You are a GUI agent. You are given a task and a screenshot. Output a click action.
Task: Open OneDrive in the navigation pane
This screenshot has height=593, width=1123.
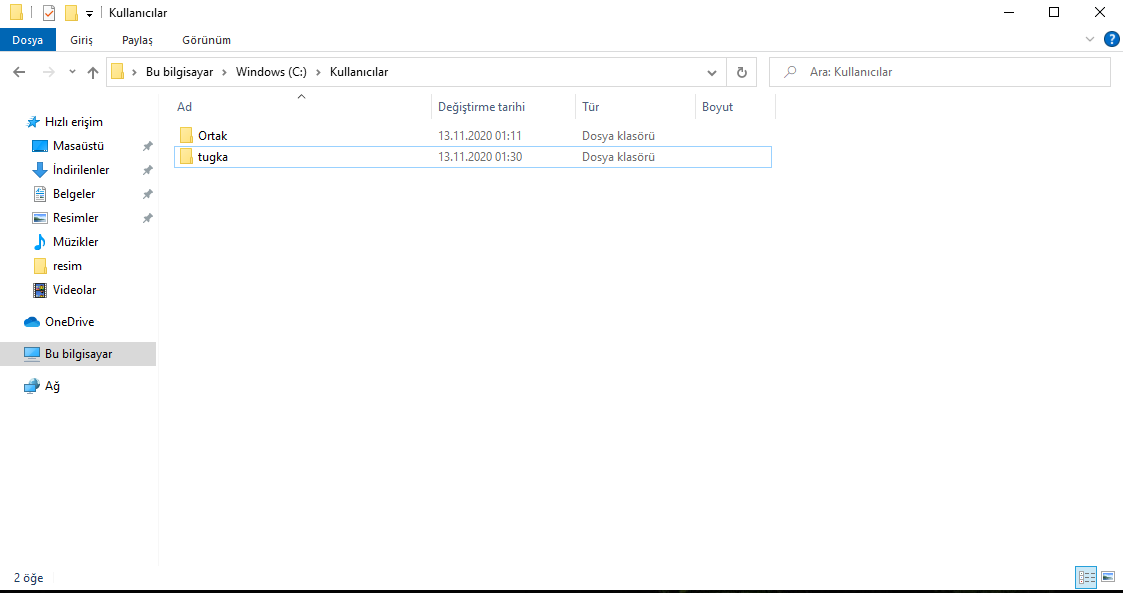(69, 322)
